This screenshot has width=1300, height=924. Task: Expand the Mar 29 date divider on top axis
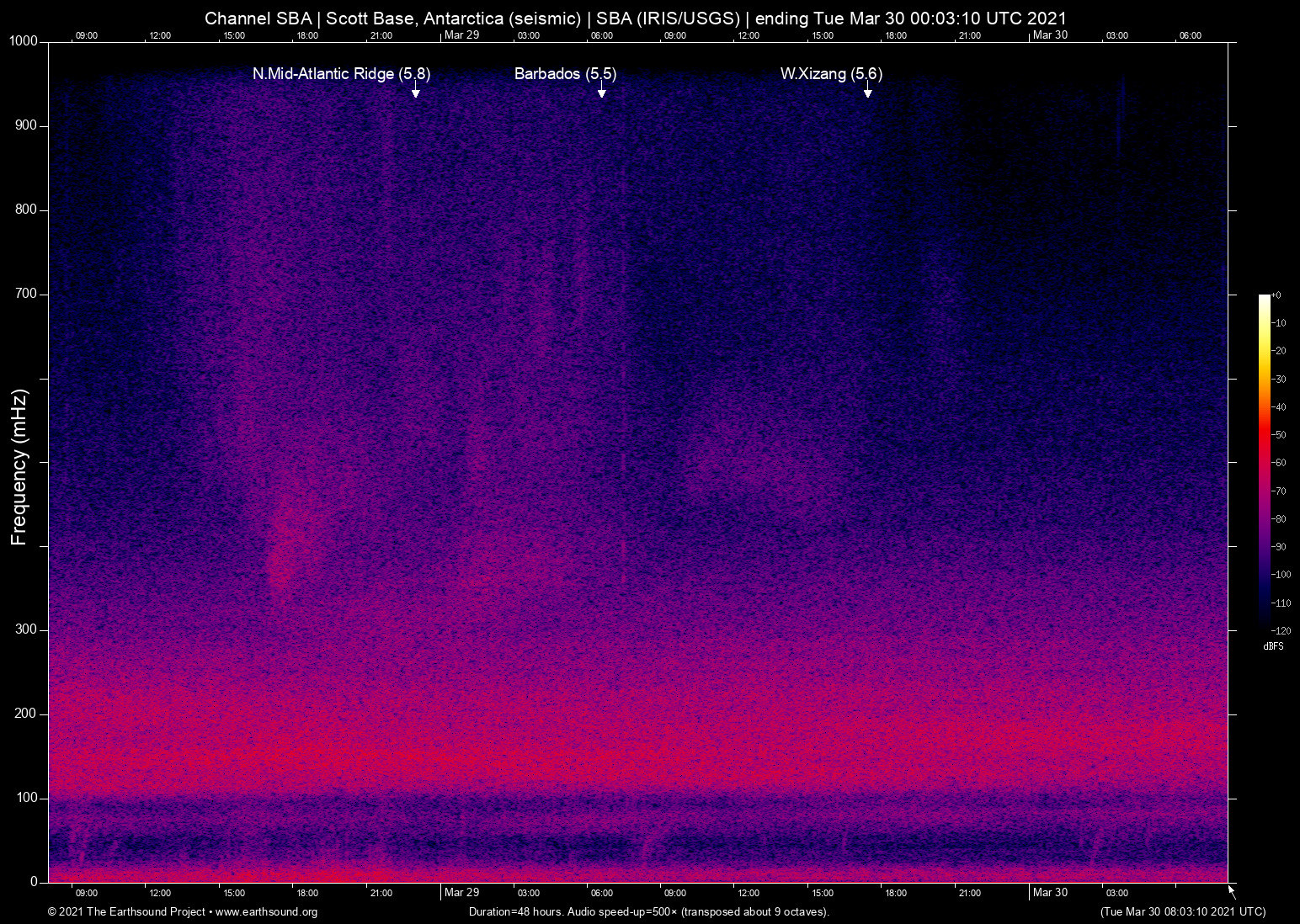[x=461, y=35]
